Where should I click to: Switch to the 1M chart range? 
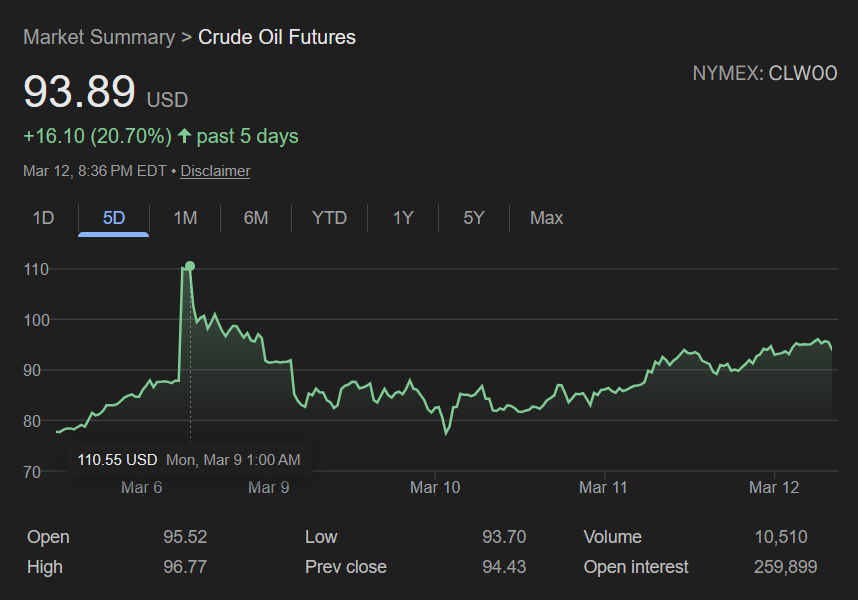tap(185, 218)
